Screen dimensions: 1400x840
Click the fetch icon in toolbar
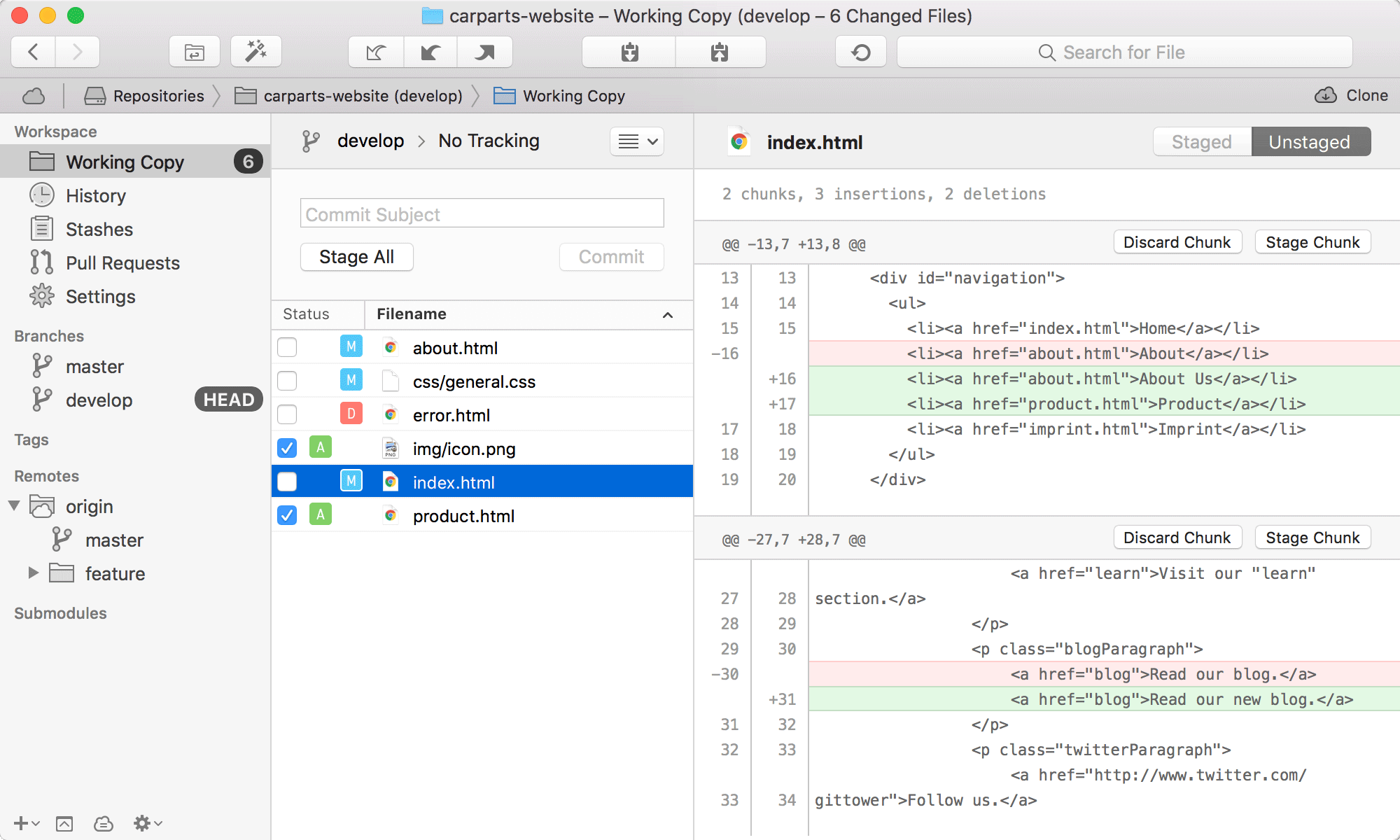click(x=376, y=52)
